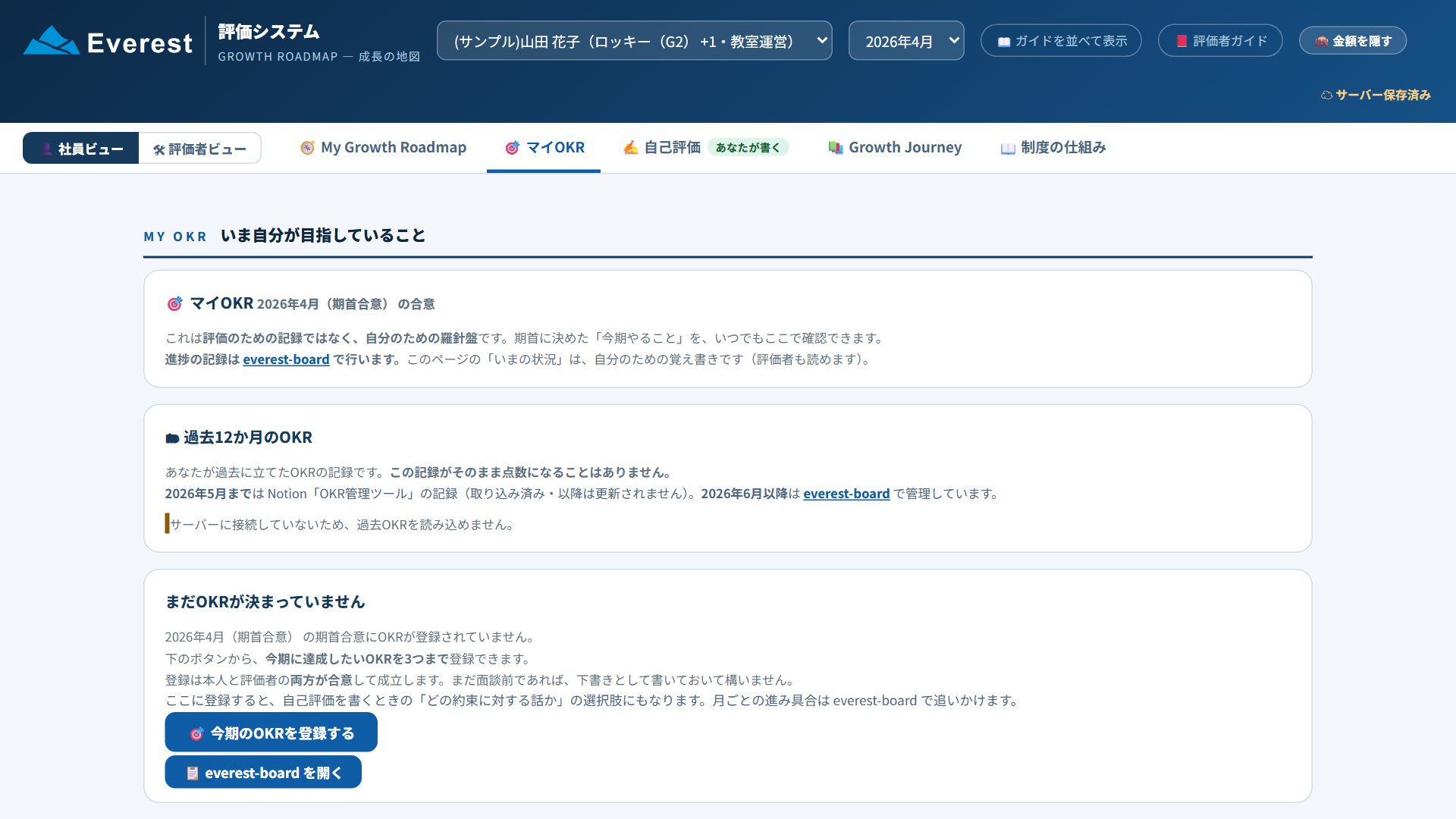
Task: Click the writing-hand icon on 自己評価 tab
Action: point(630,148)
